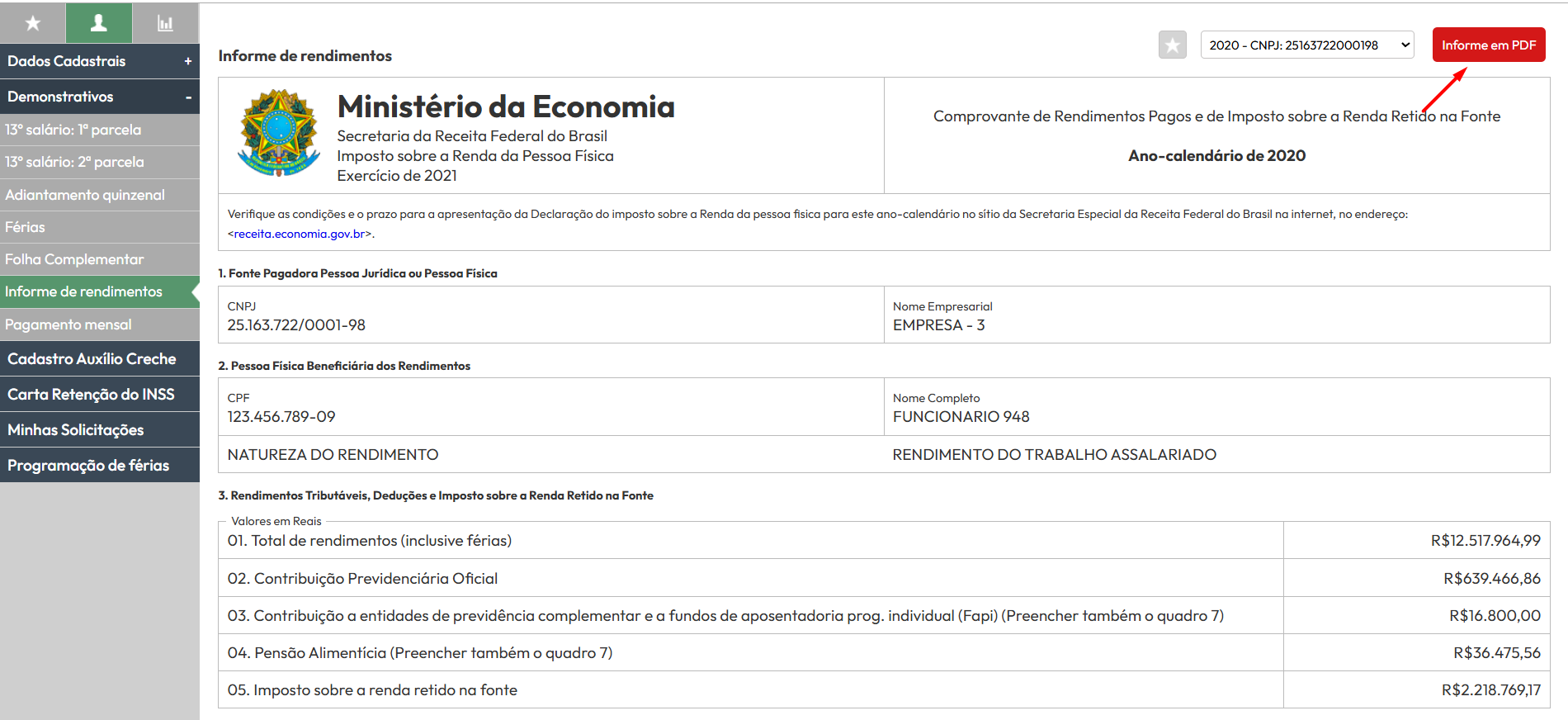Open Folha Complementar item

point(100,259)
